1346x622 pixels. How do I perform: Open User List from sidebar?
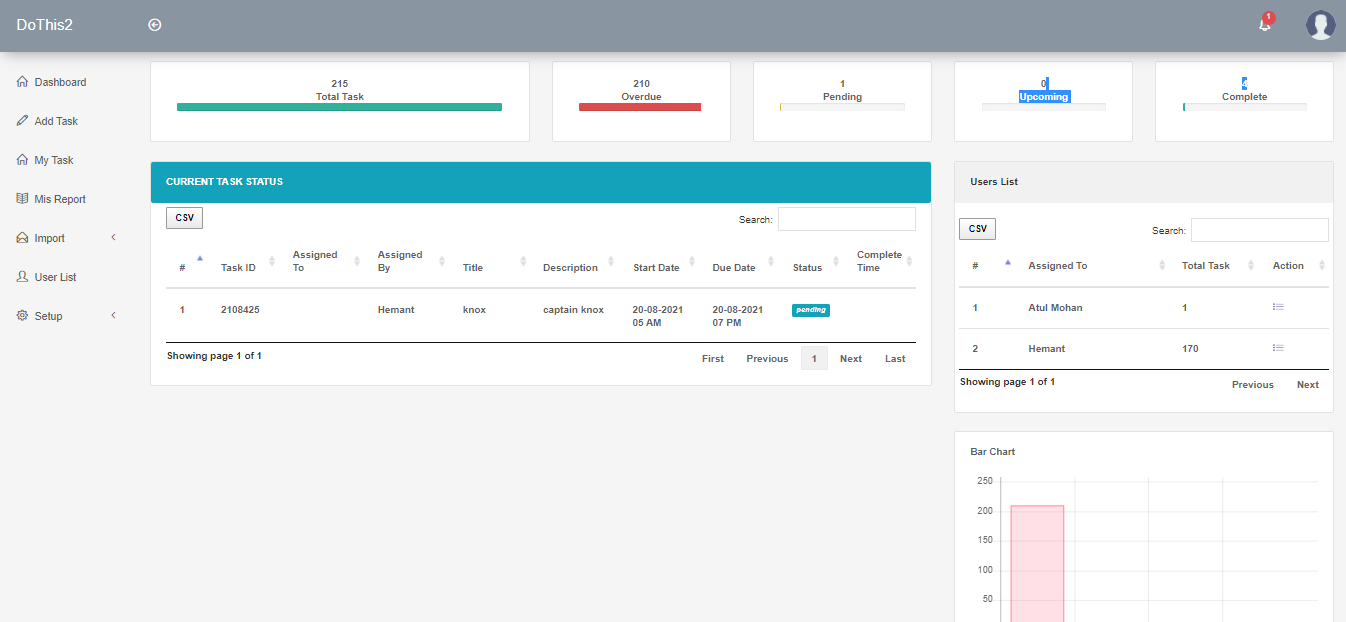coord(55,277)
